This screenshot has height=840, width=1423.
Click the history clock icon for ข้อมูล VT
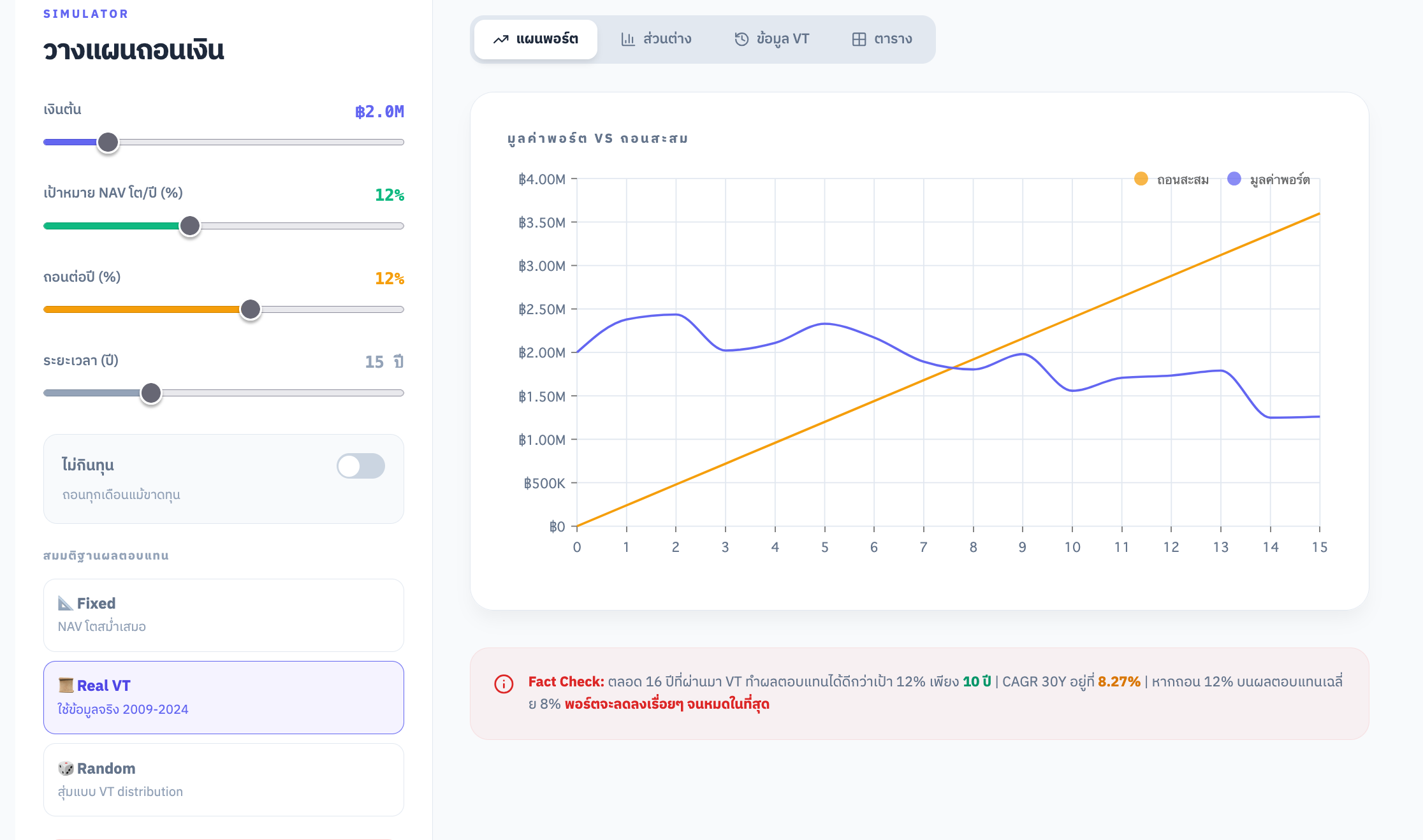[741, 40]
